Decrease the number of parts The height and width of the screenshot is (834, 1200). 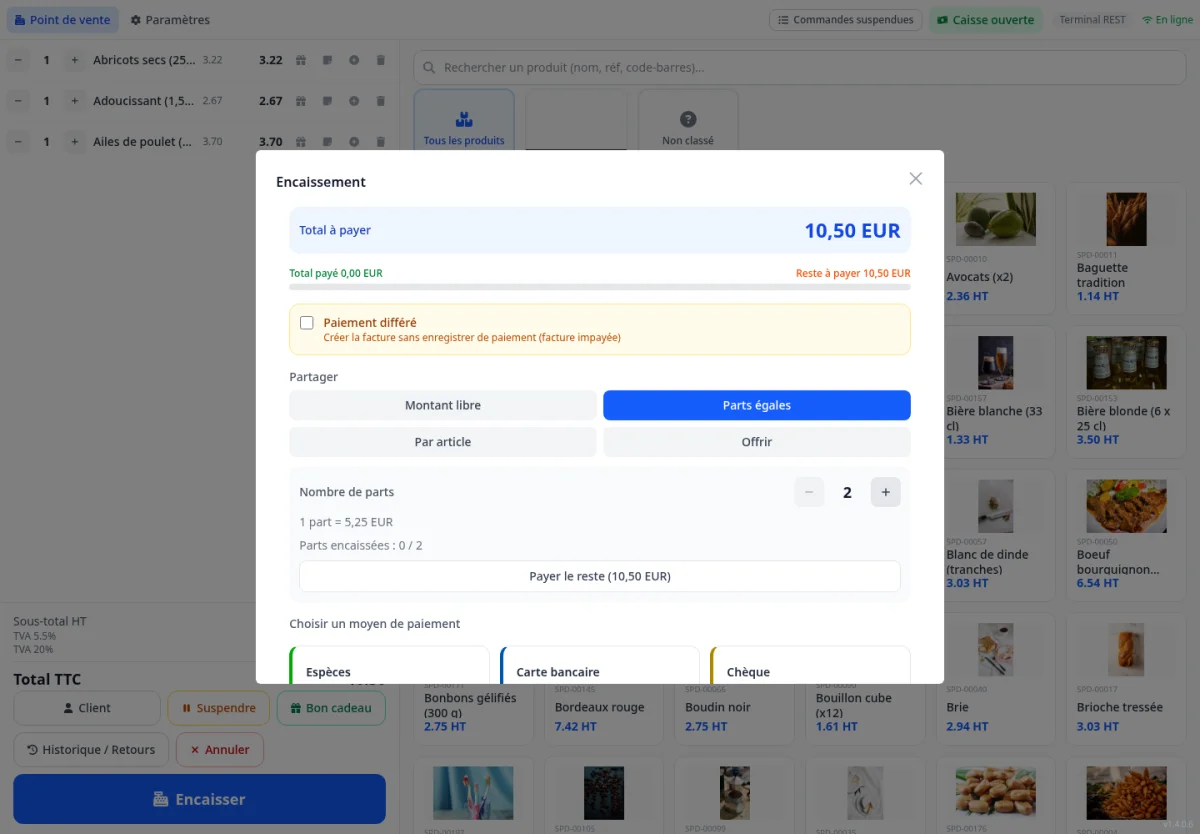pos(809,492)
